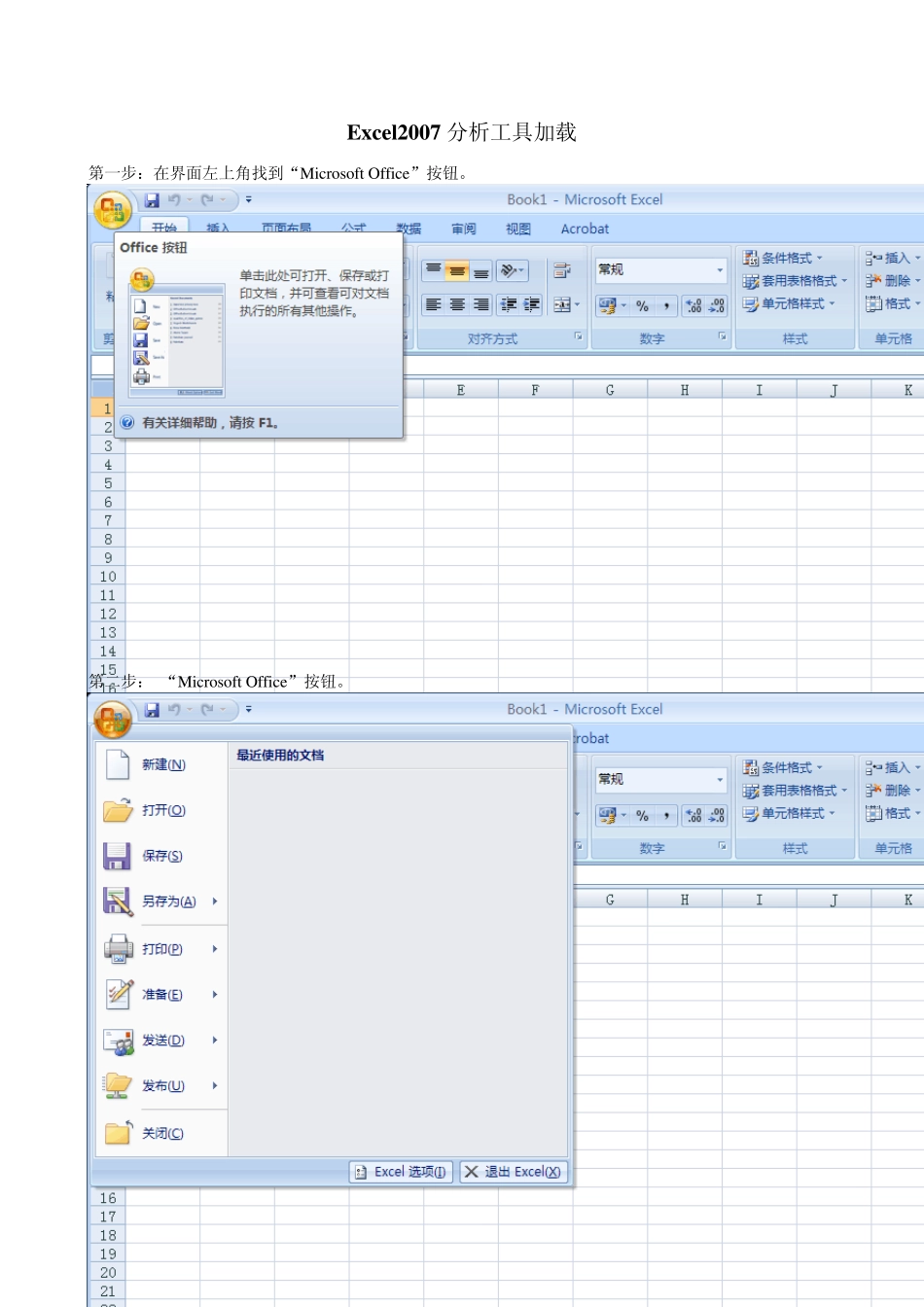Open the 删除 cells button in second screenshot
The width and height of the screenshot is (924, 1307).
tap(893, 791)
